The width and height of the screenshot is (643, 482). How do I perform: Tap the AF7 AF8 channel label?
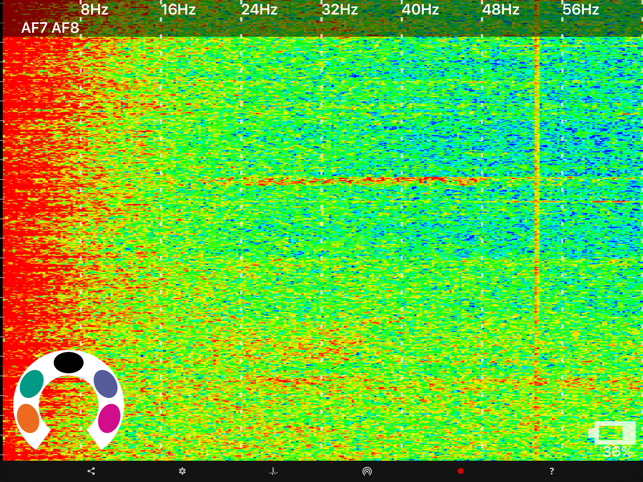point(50,28)
